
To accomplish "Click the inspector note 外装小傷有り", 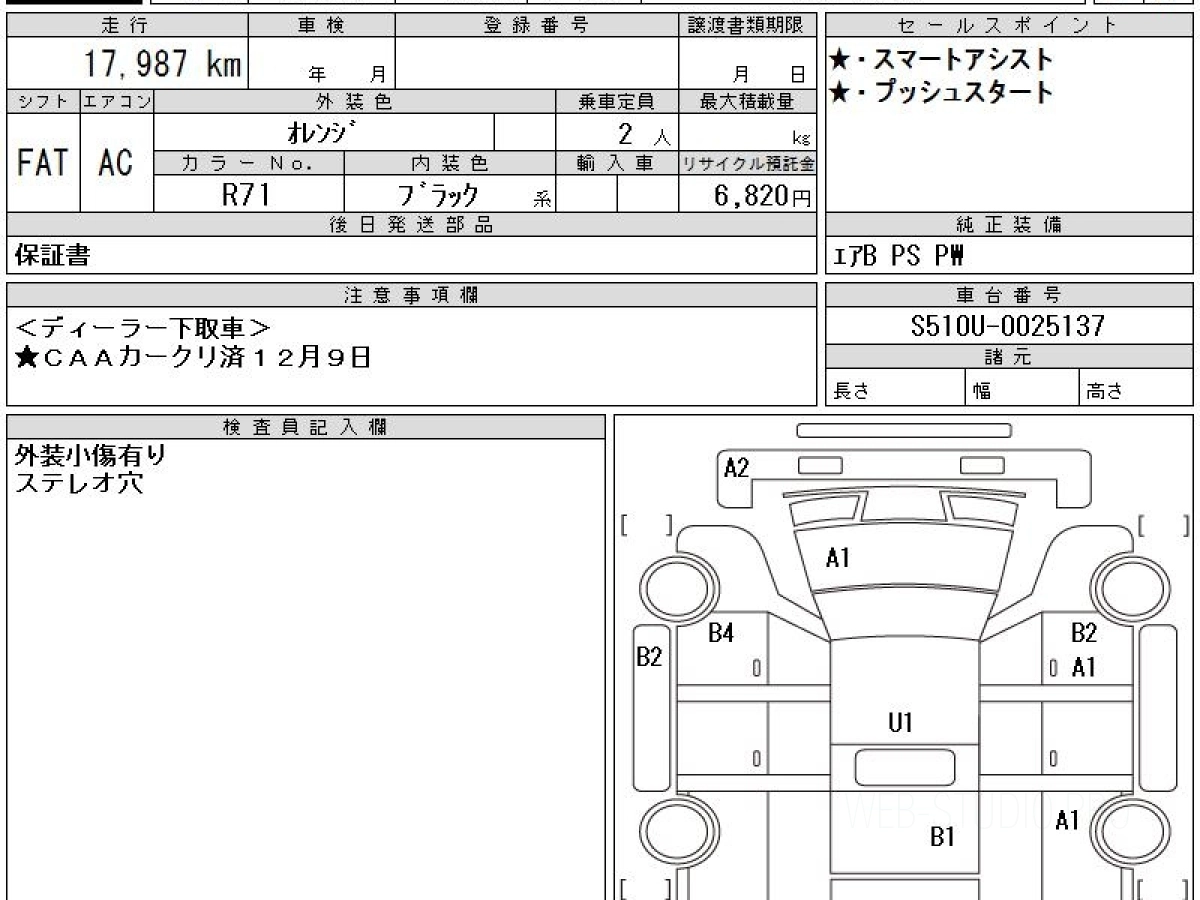I will click(x=91, y=456).
